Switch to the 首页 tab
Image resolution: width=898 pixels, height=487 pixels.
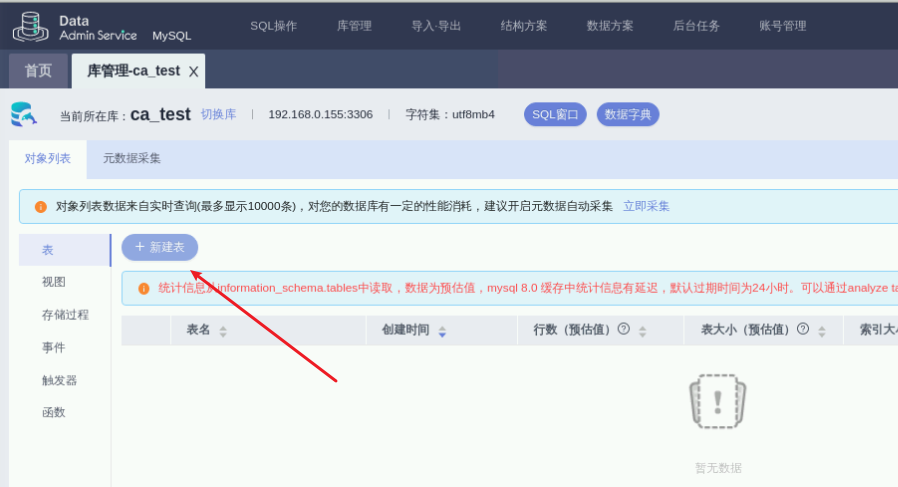pyautogui.click(x=38, y=71)
